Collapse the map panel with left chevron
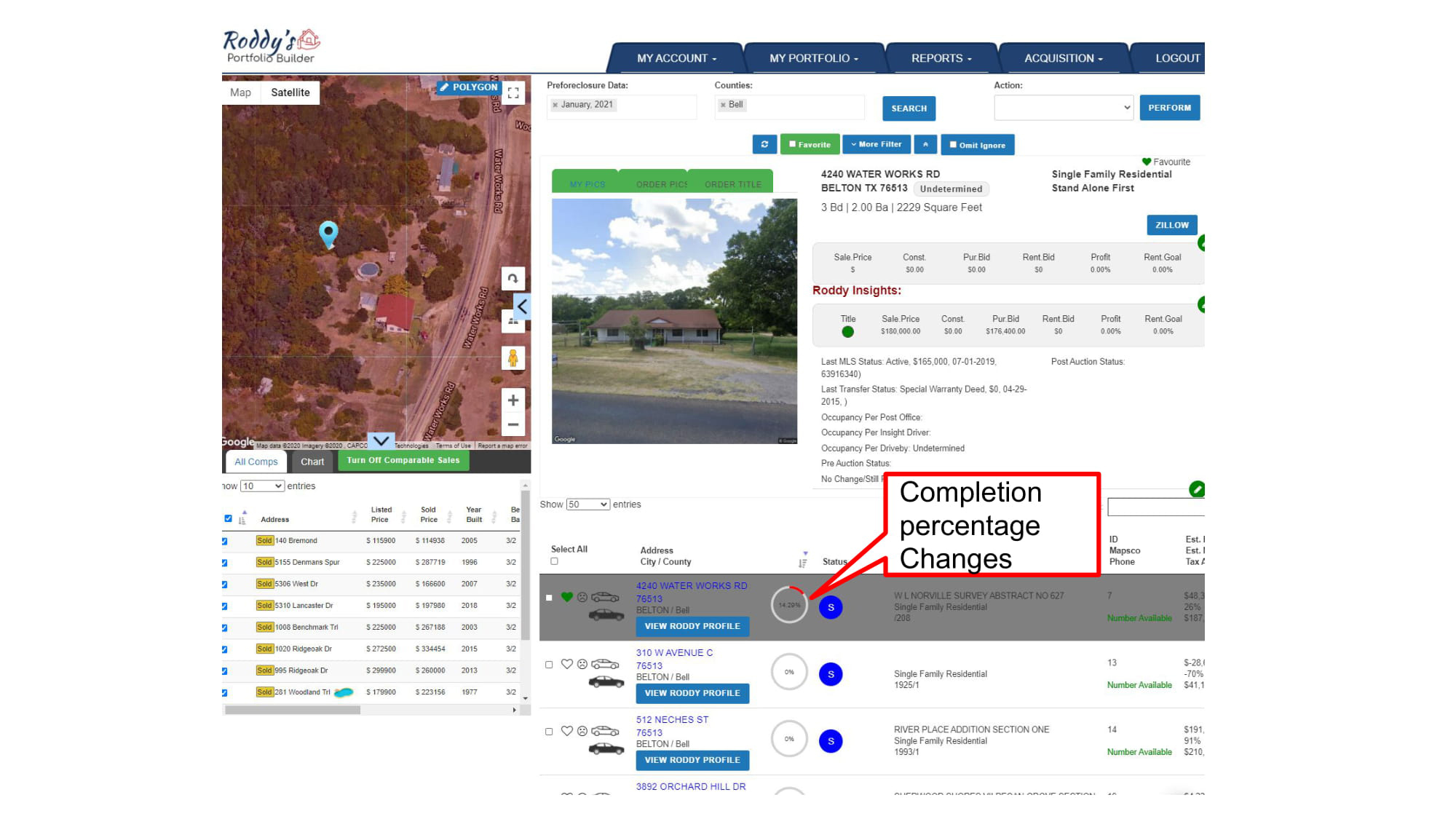Image resolution: width=1456 pixels, height=819 pixels. (522, 306)
